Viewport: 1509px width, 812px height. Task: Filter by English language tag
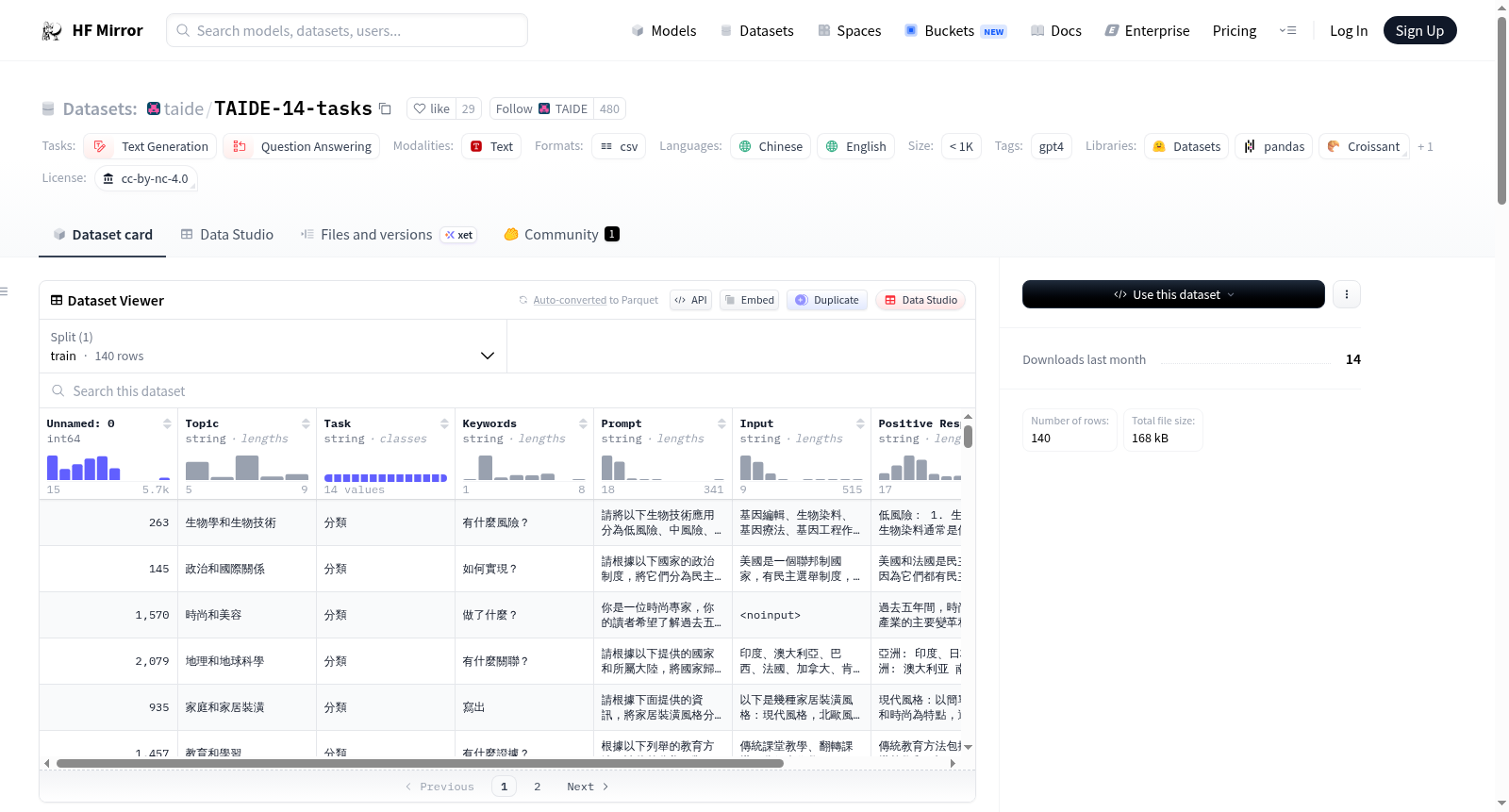pos(856,146)
